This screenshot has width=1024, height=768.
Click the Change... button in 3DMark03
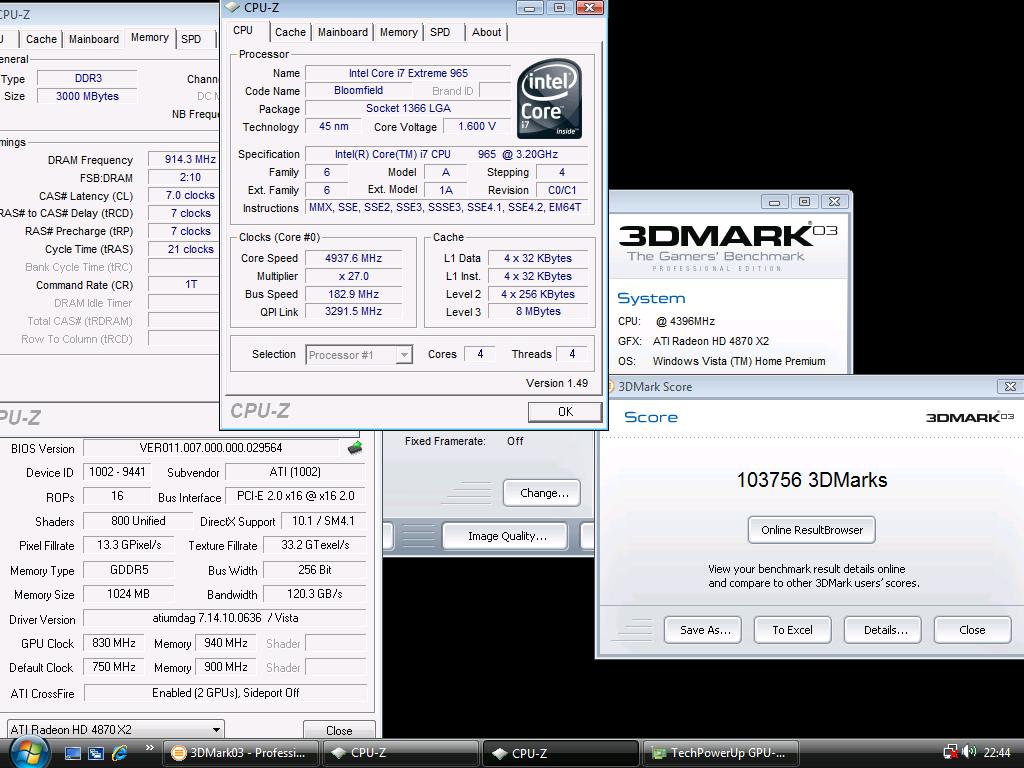pyautogui.click(x=542, y=493)
